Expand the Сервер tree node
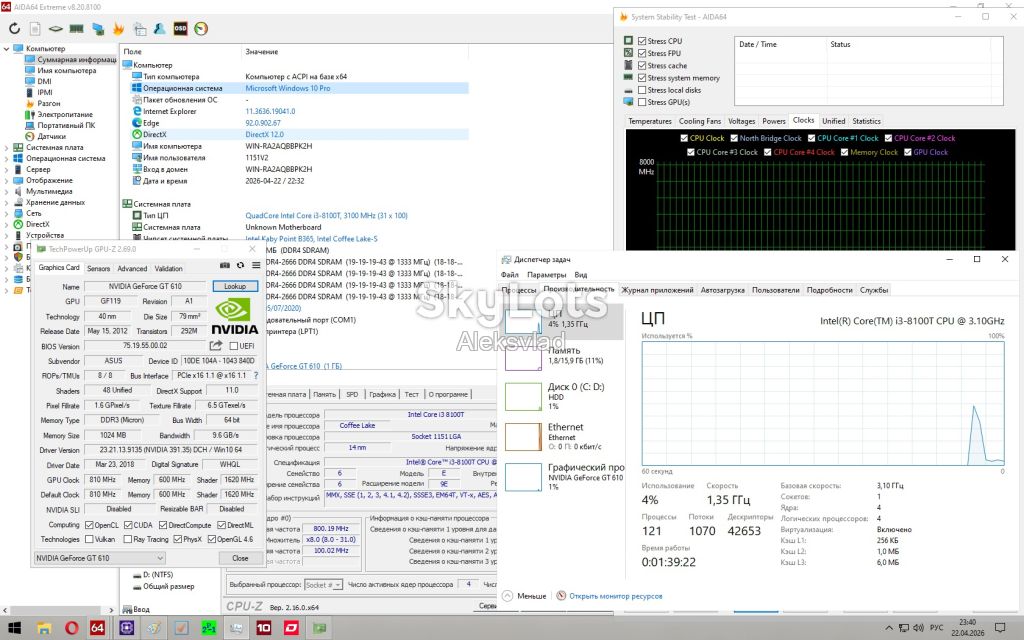This screenshot has height=640, width=1024. 7,169
